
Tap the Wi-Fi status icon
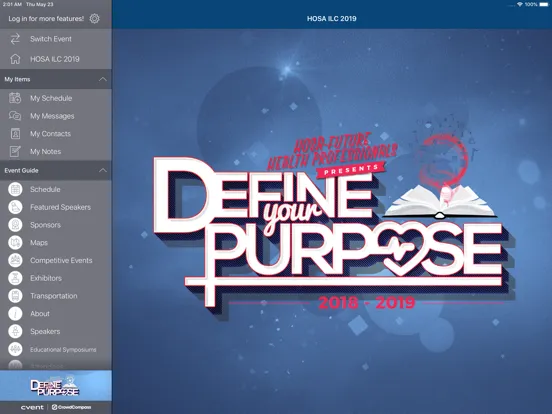pyautogui.click(x=520, y=4)
